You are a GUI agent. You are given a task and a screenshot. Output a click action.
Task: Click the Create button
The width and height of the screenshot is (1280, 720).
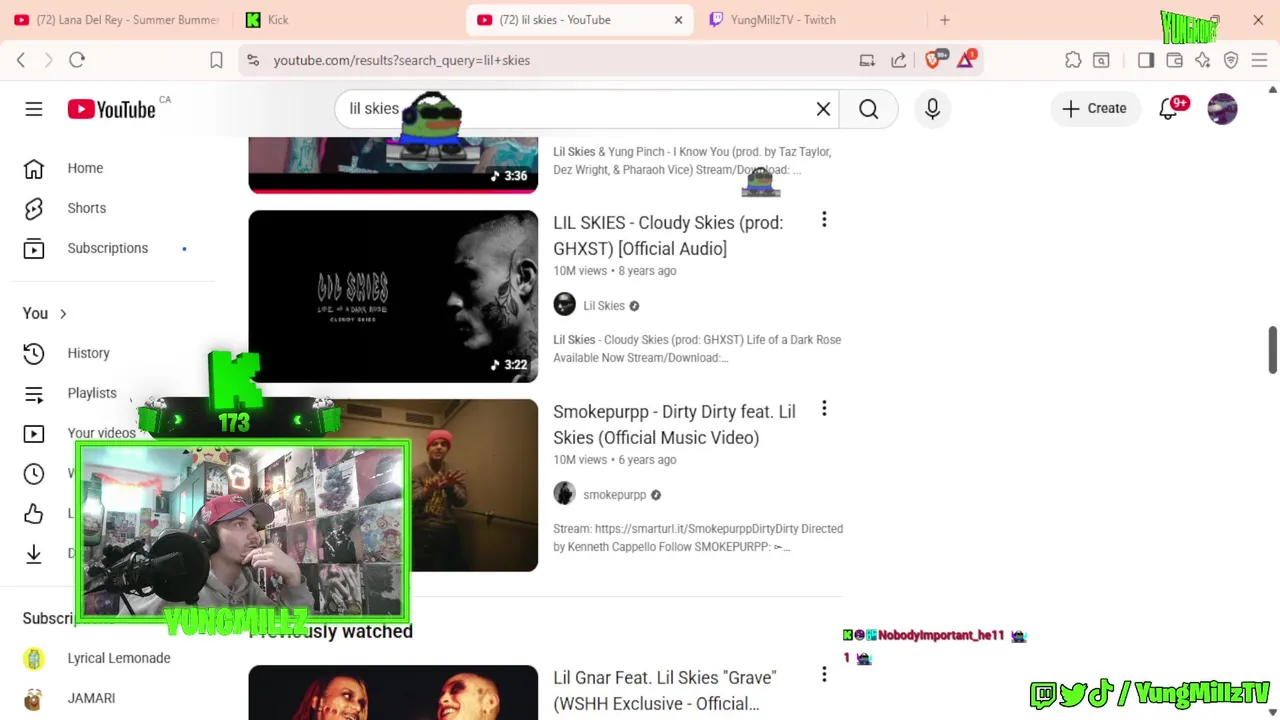pyautogui.click(x=1094, y=109)
